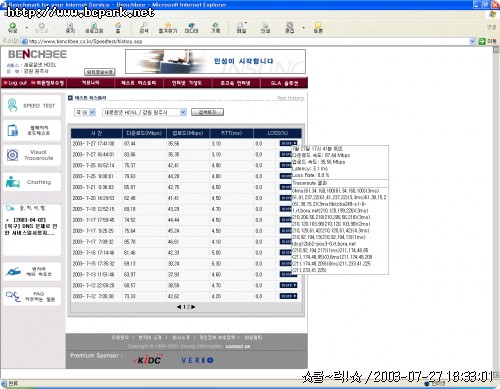Click the green Back arrow in IE toolbar

tap(12, 28)
